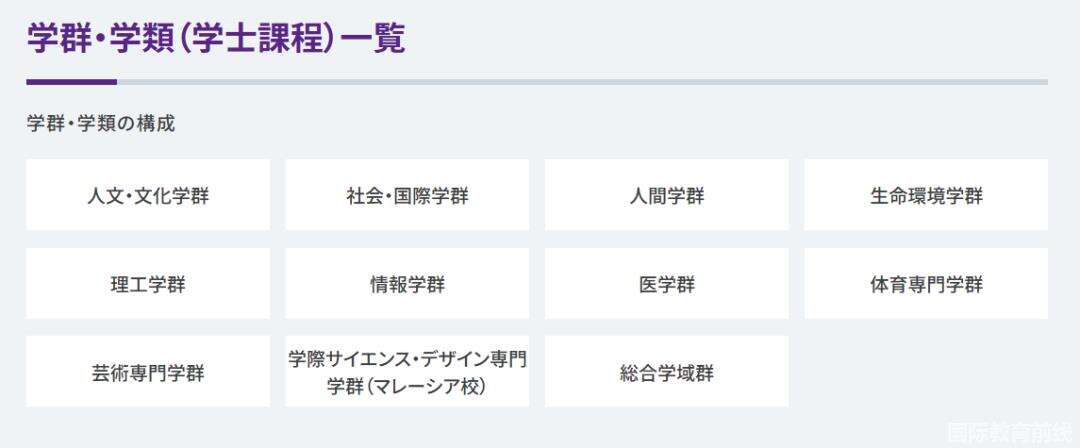
Task: Click the 人間学群 card
Action: pos(666,195)
